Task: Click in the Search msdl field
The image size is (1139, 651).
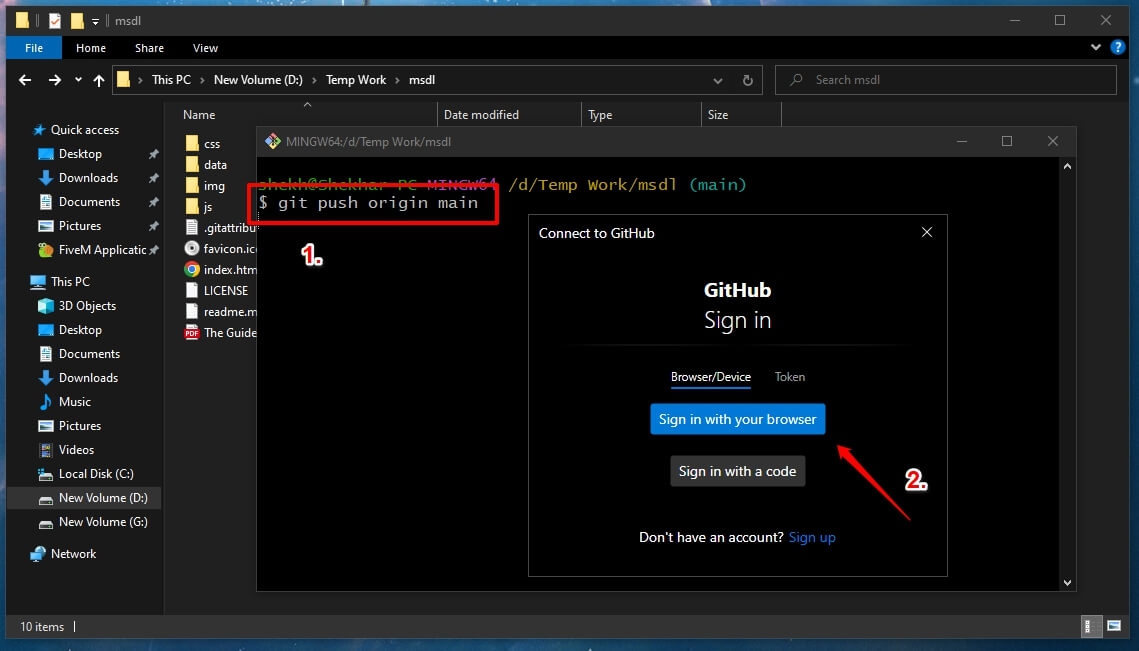Action: (x=945, y=80)
